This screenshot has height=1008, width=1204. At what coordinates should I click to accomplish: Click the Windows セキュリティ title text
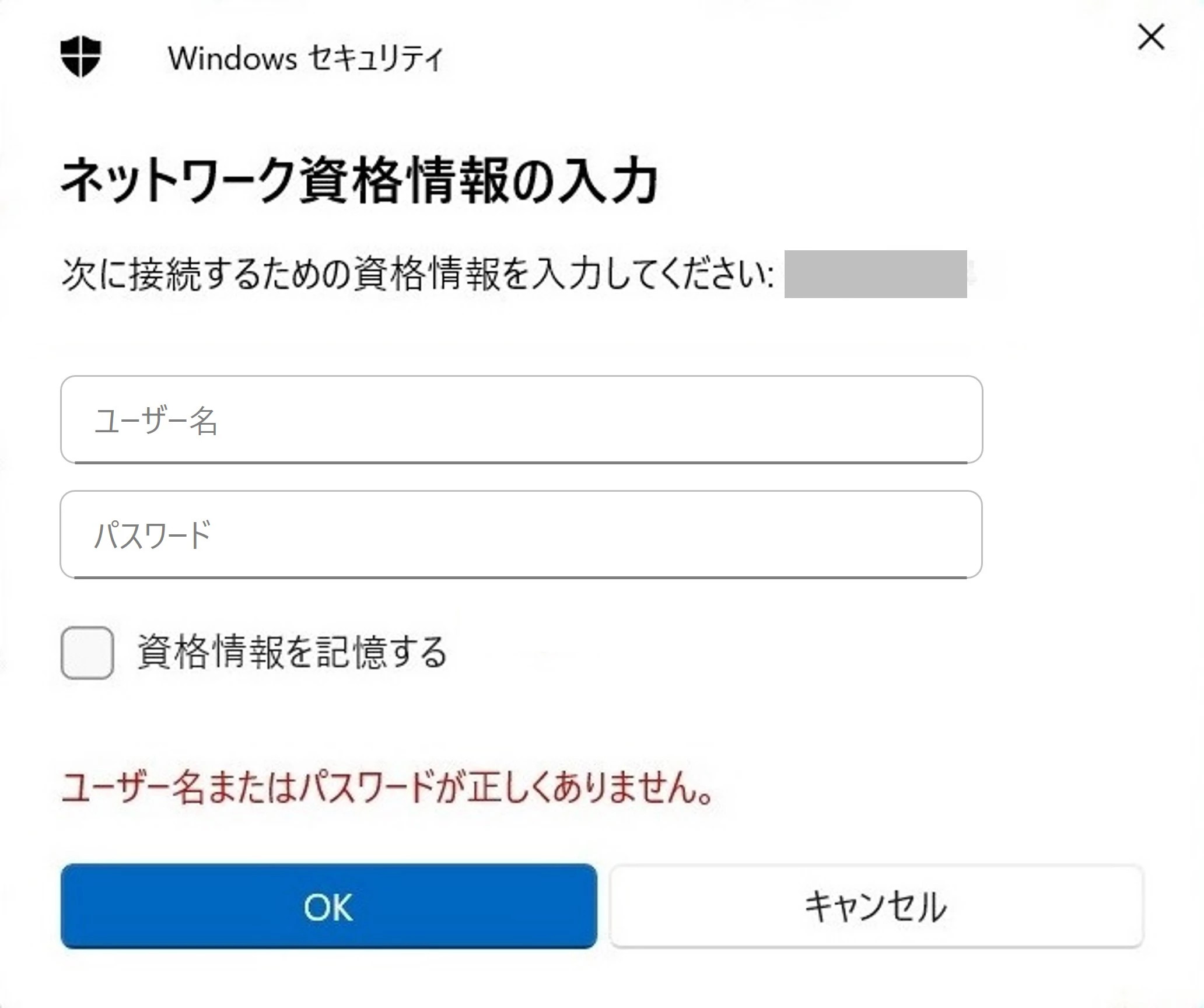[x=306, y=58]
